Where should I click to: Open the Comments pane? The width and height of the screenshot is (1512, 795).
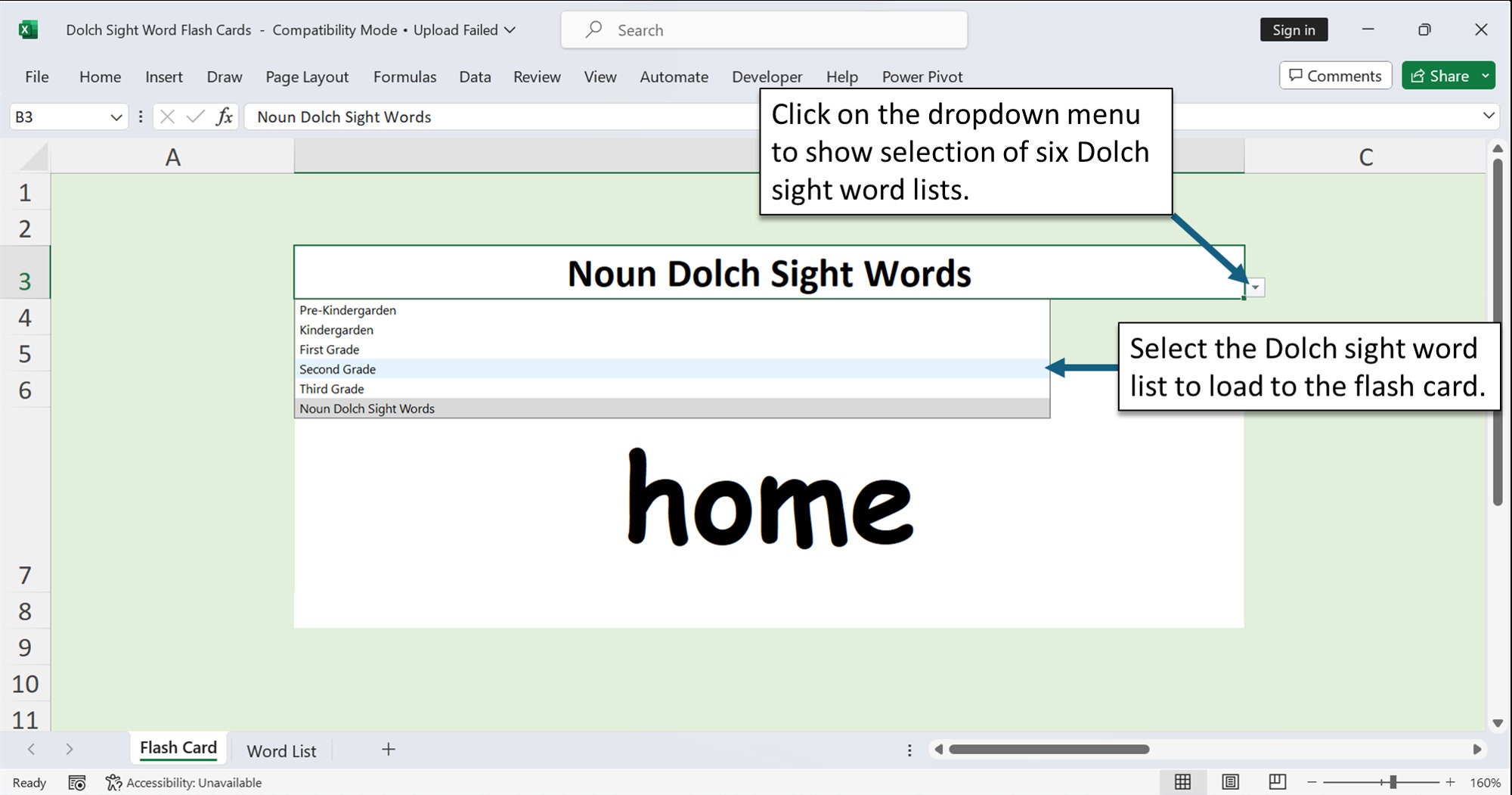1335,76
